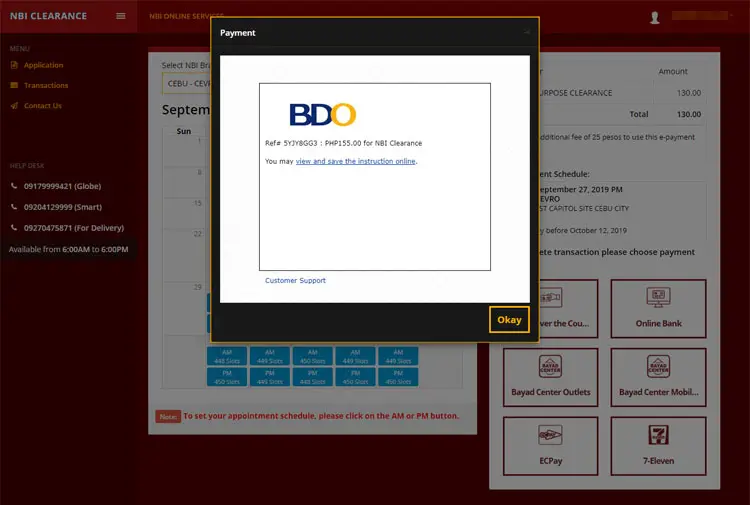
Task: Click the Total amount 130.00 value
Action: pyautogui.click(x=688, y=114)
